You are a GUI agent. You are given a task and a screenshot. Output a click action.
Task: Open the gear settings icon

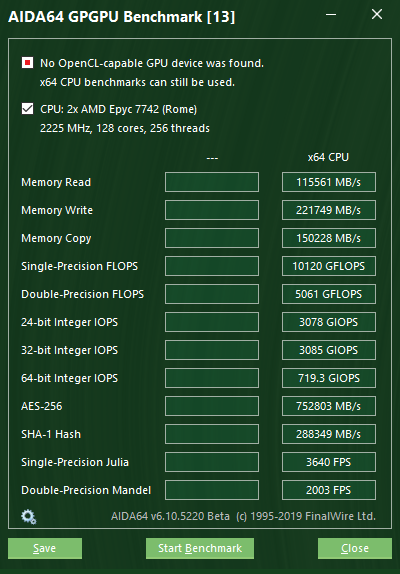coord(29,517)
